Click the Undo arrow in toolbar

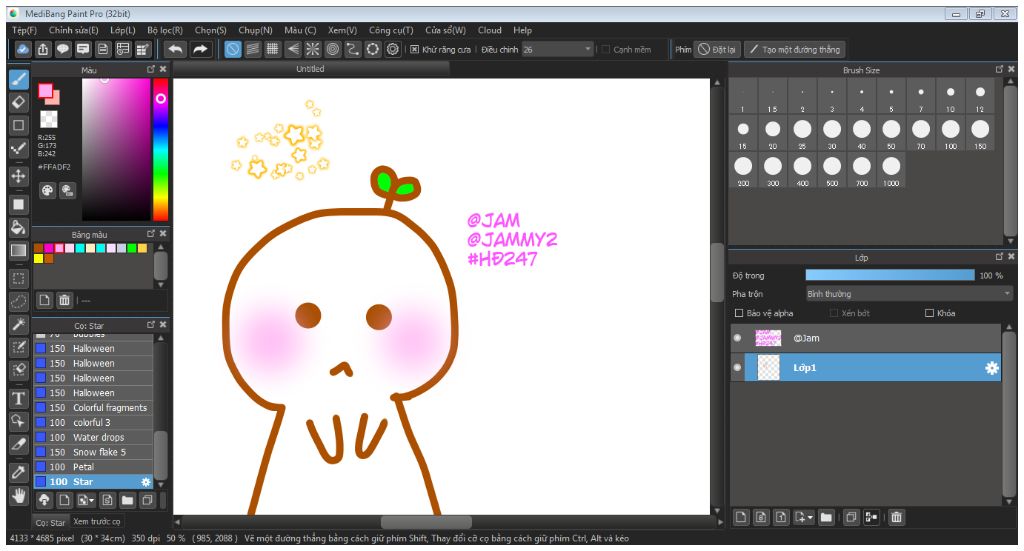[x=176, y=49]
